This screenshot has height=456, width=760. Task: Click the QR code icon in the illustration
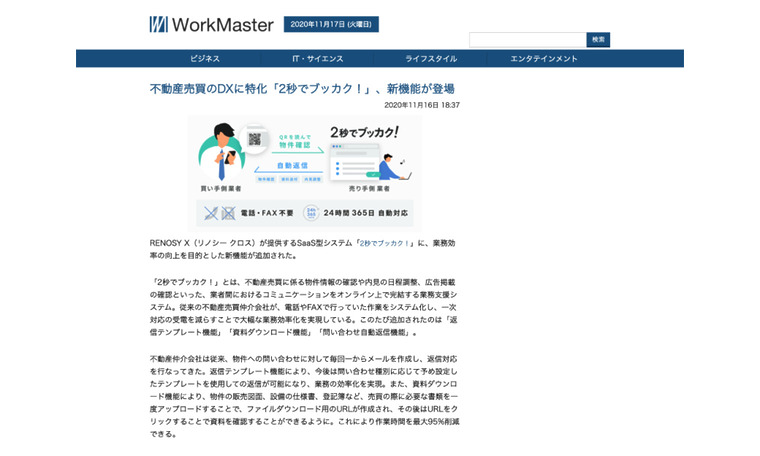[255, 139]
